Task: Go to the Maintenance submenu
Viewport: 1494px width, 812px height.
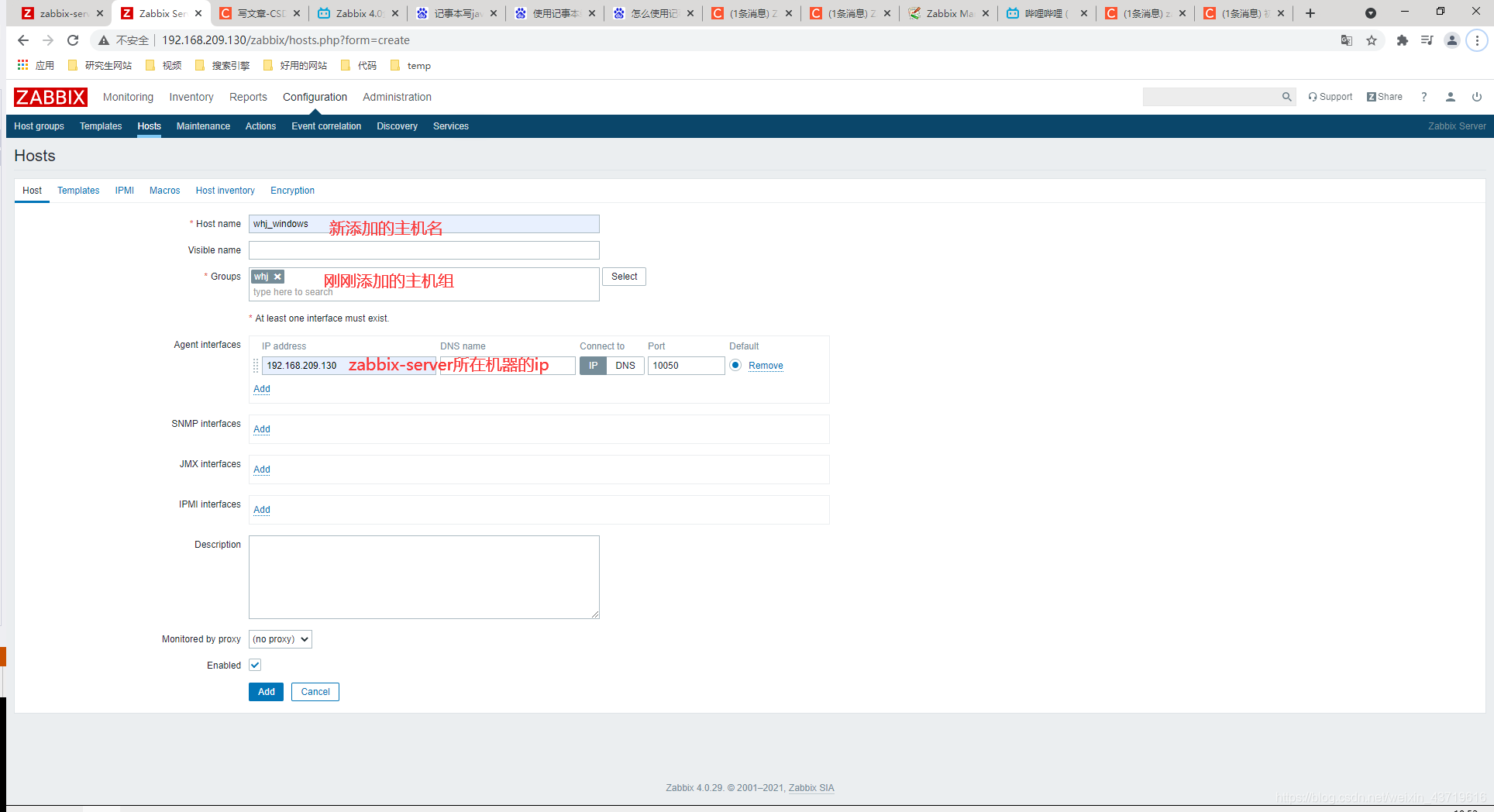Action: click(203, 126)
